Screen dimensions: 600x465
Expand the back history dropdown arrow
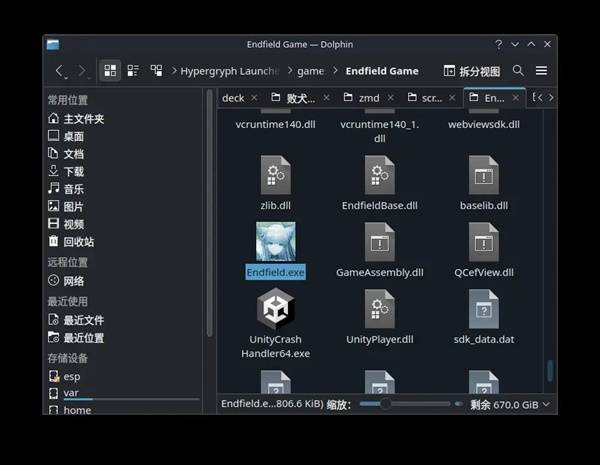click(x=70, y=76)
